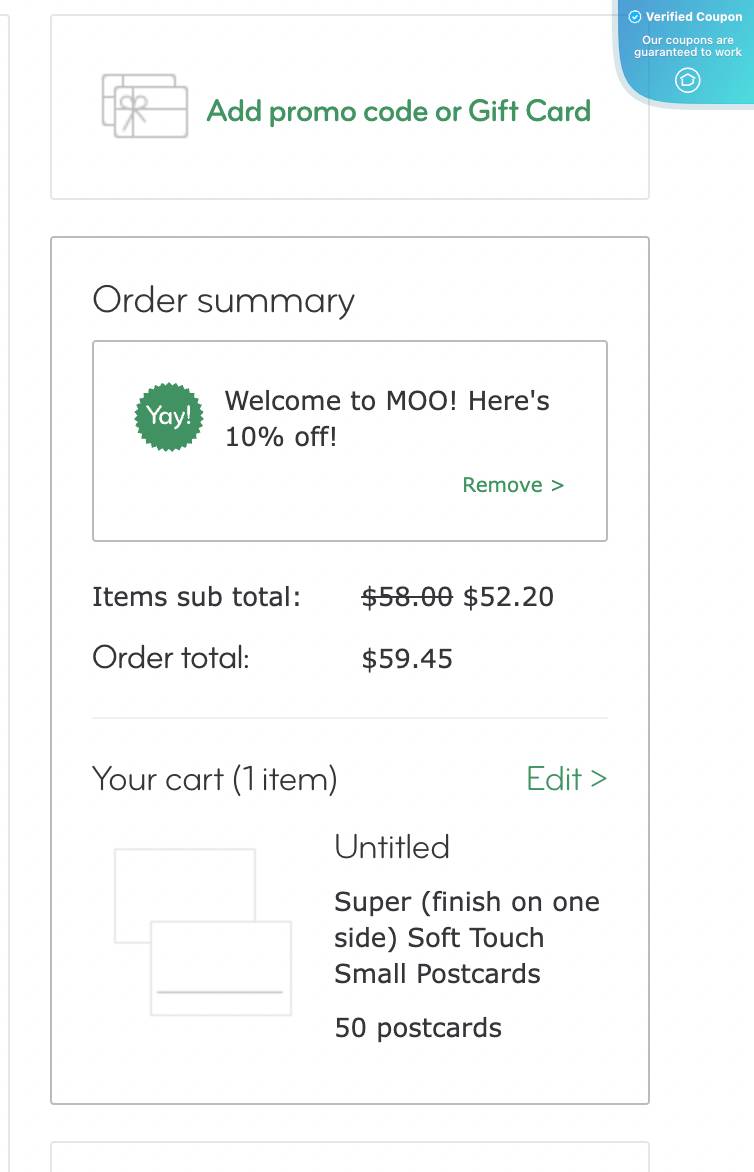Remove the 10% off welcome discount

coord(513,485)
